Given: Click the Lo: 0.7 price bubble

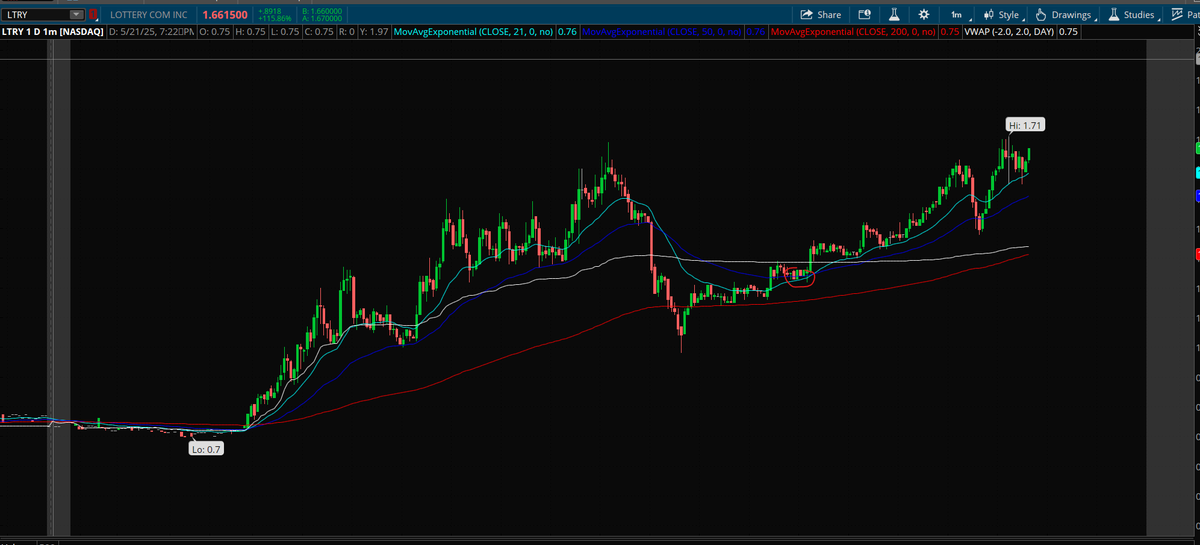Looking at the screenshot, I should coord(207,449).
